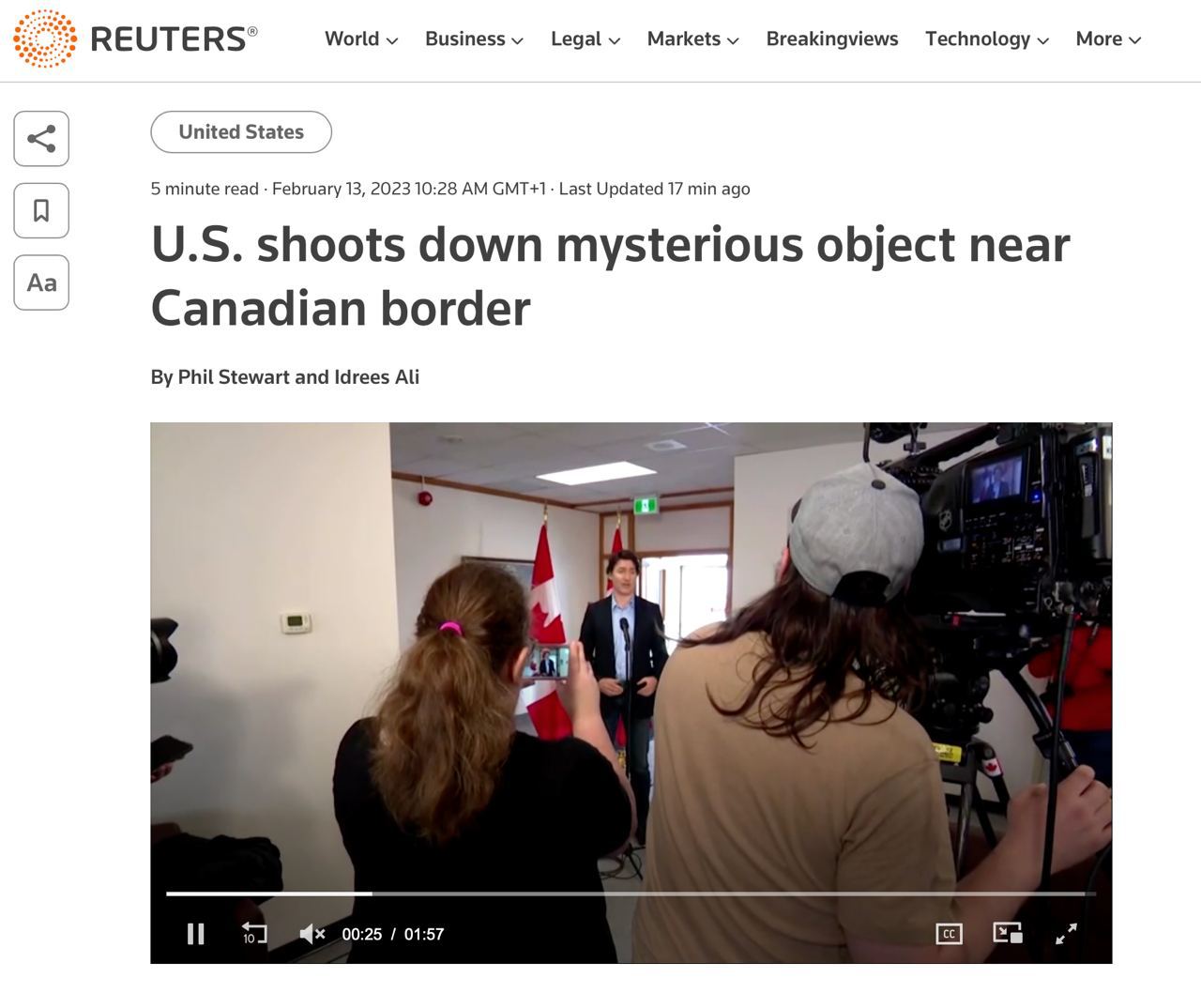
Task: Expand the World dropdown menu
Action: point(361,39)
